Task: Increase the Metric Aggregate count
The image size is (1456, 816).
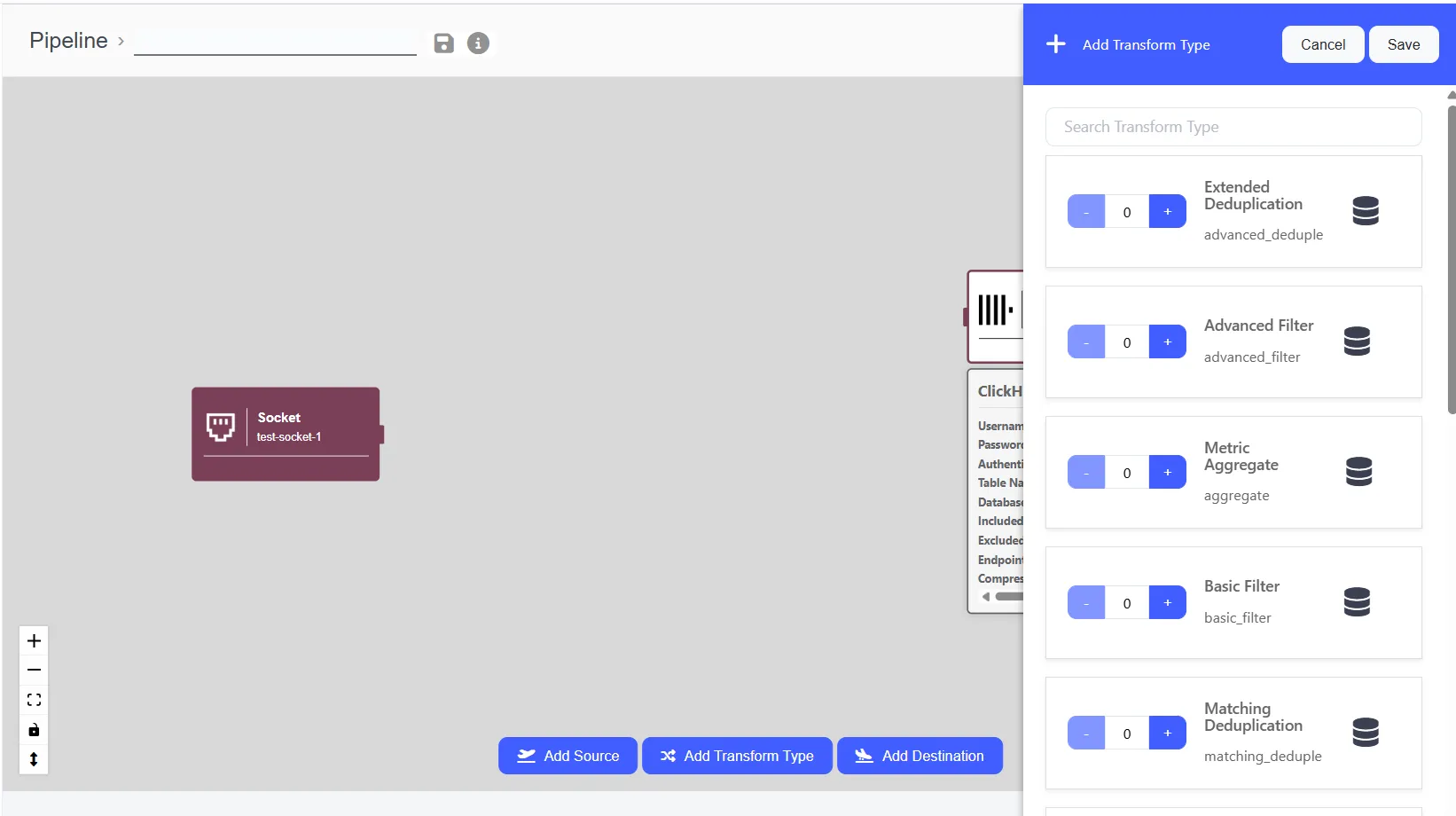Action: (1168, 472)
